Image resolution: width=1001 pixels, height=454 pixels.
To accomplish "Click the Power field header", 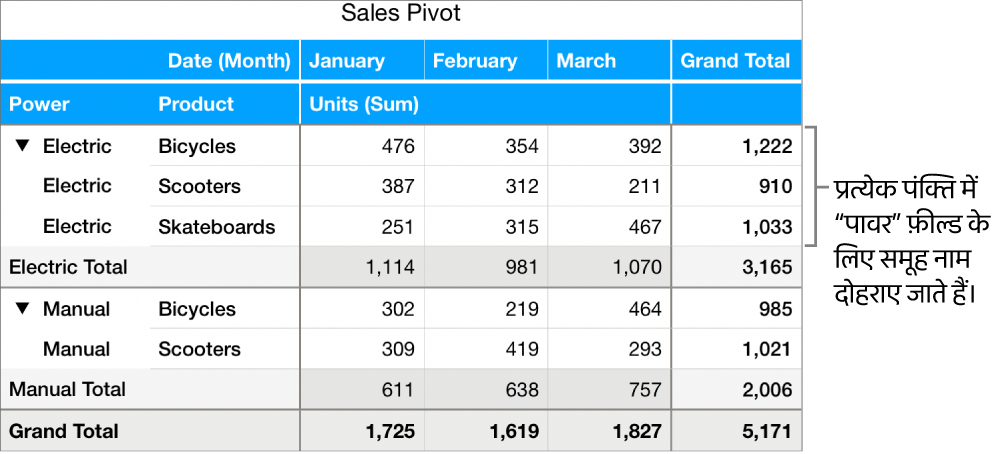I will [40, 104].
